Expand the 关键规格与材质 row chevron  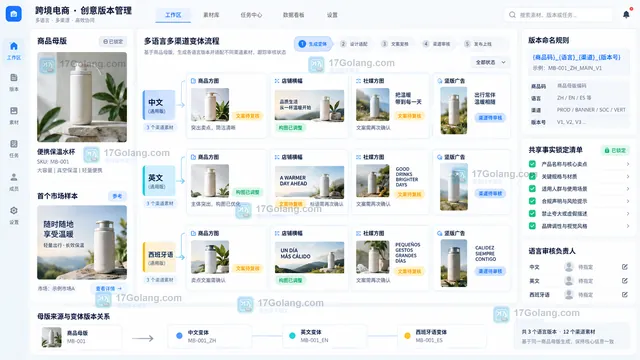coord(628,176)
